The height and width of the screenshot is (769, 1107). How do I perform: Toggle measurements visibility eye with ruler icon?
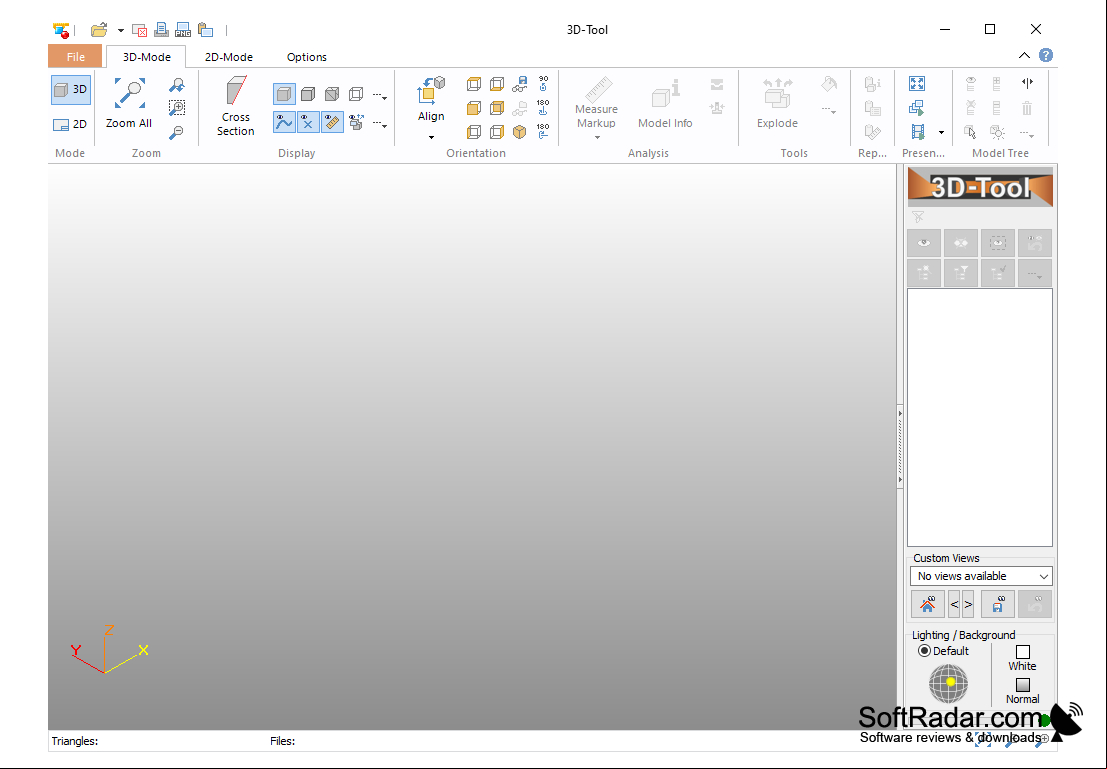pyautogui.click(x=332, y=122)
